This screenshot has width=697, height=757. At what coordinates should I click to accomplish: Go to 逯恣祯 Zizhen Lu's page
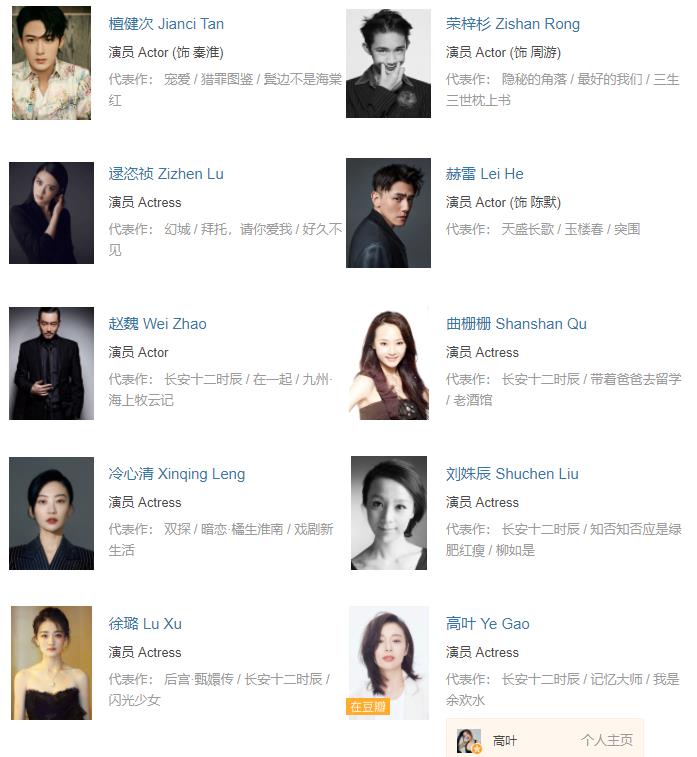coord(166,174)
